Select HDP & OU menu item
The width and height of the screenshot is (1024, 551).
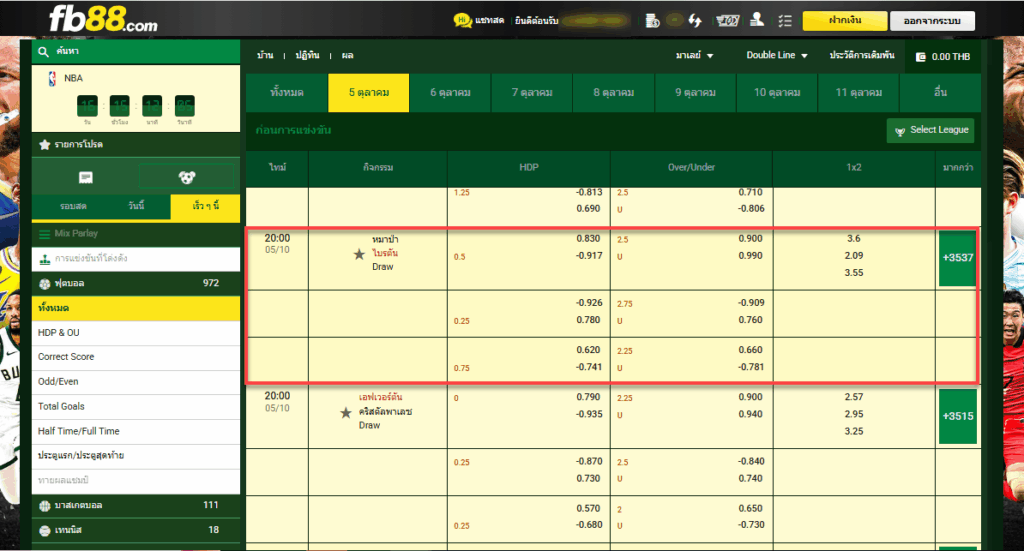tap(136, 333)
